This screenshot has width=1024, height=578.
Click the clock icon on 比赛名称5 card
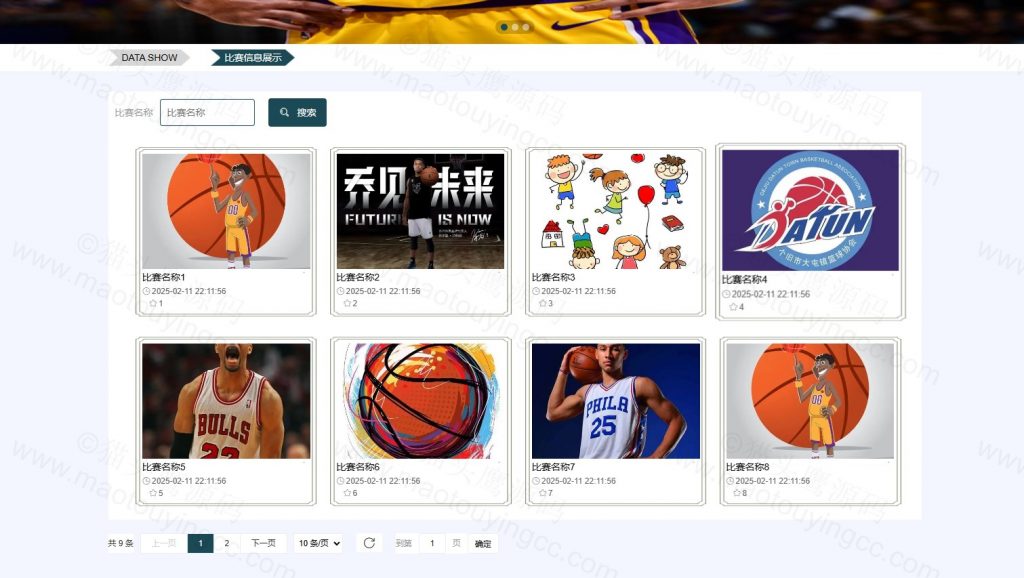point(146,481)
